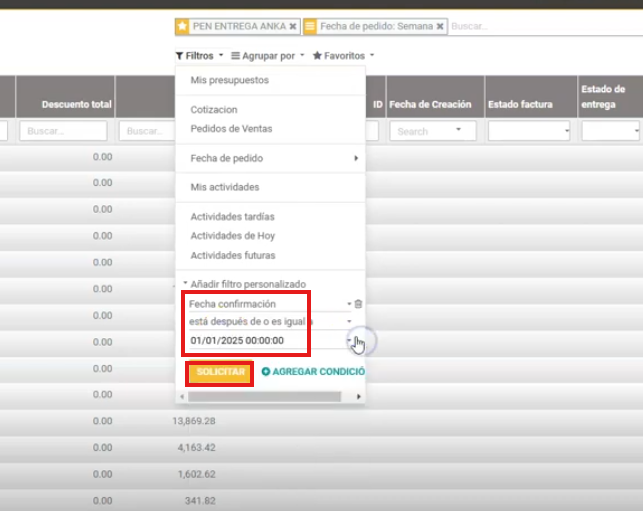
Task: Click the date value field 01/01/2025 00:00:00
Action: (269, 340)
